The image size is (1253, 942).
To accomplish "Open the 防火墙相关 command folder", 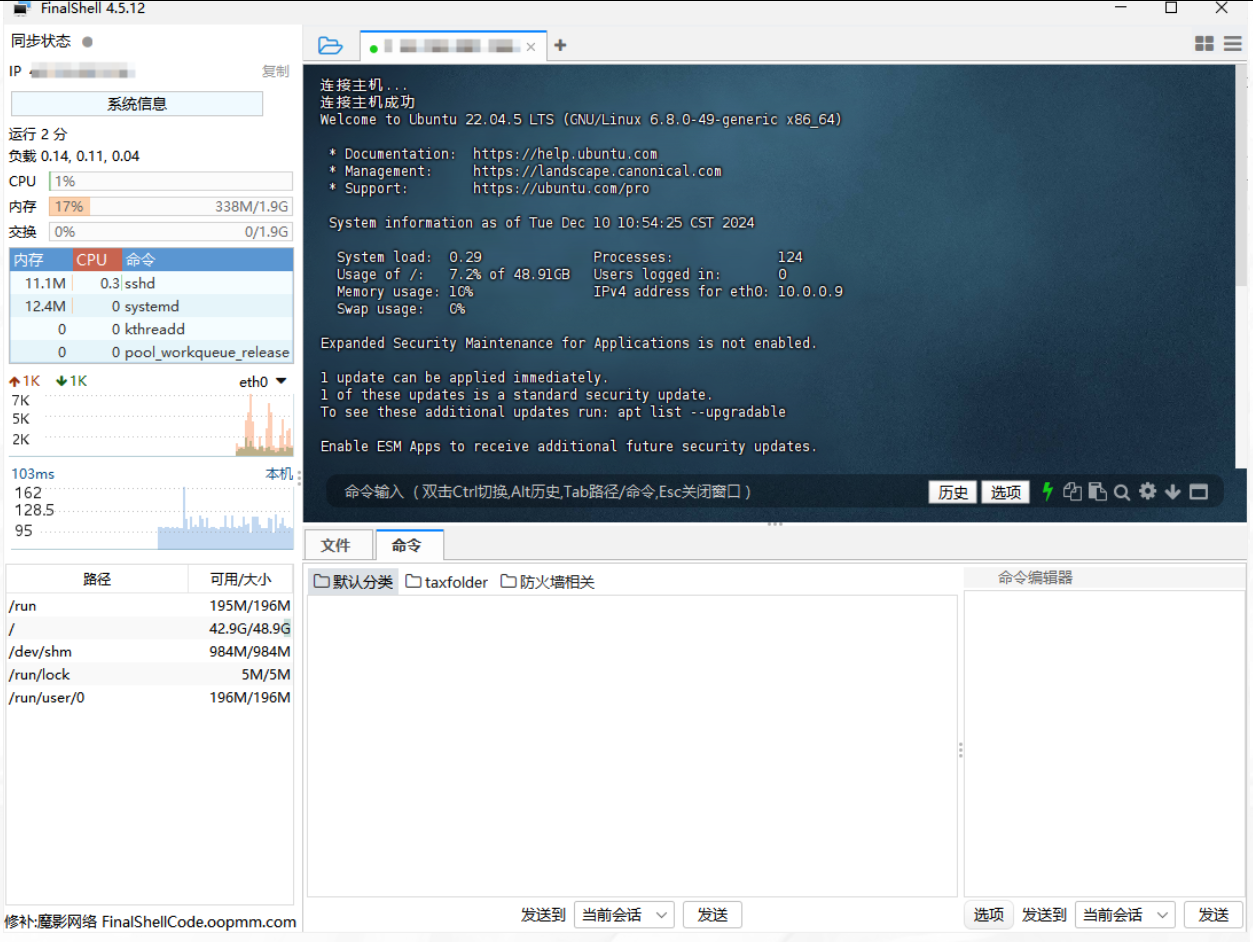I will (x=547, y=582).
